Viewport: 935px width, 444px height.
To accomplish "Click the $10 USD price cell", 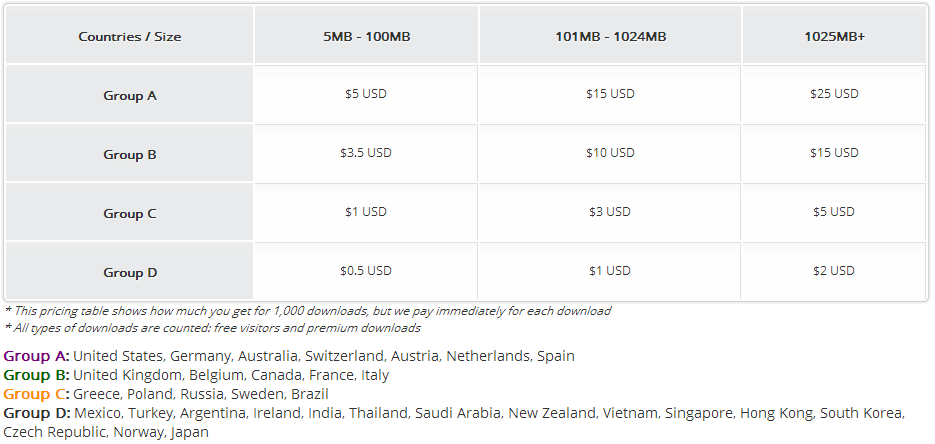I will (610, 153).
